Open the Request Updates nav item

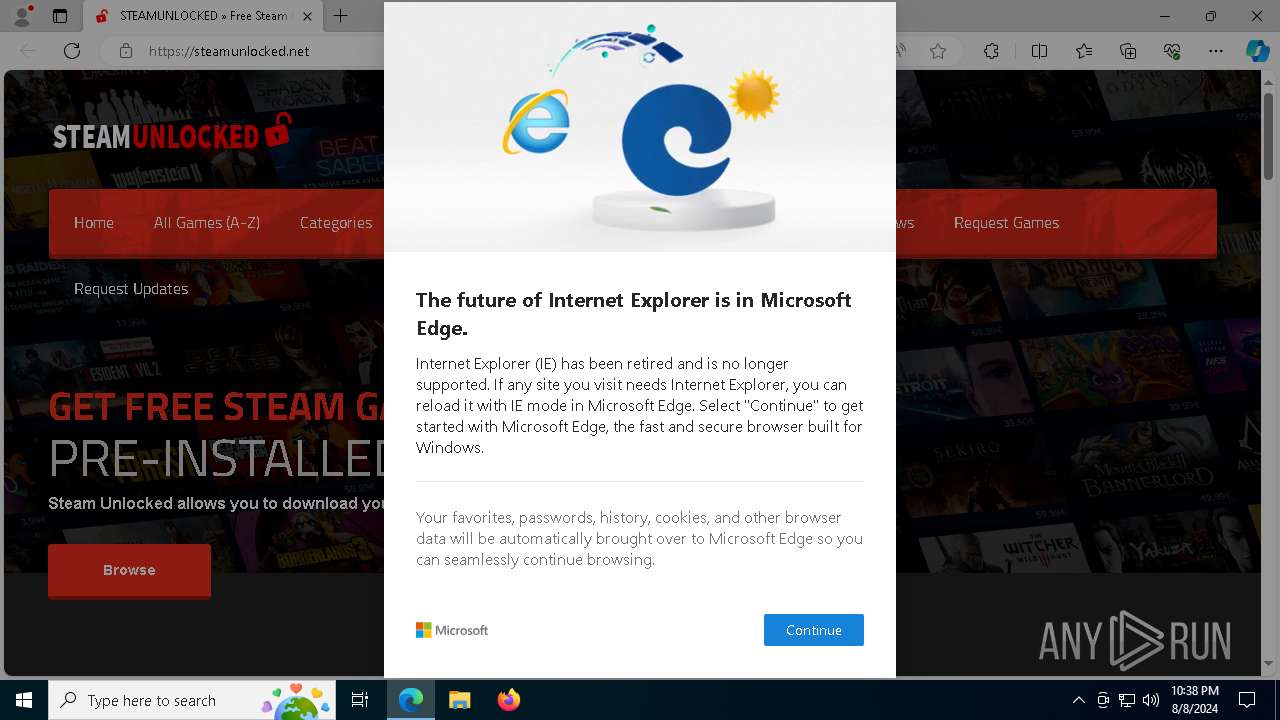pyautogui.click(x=131, y=289)
